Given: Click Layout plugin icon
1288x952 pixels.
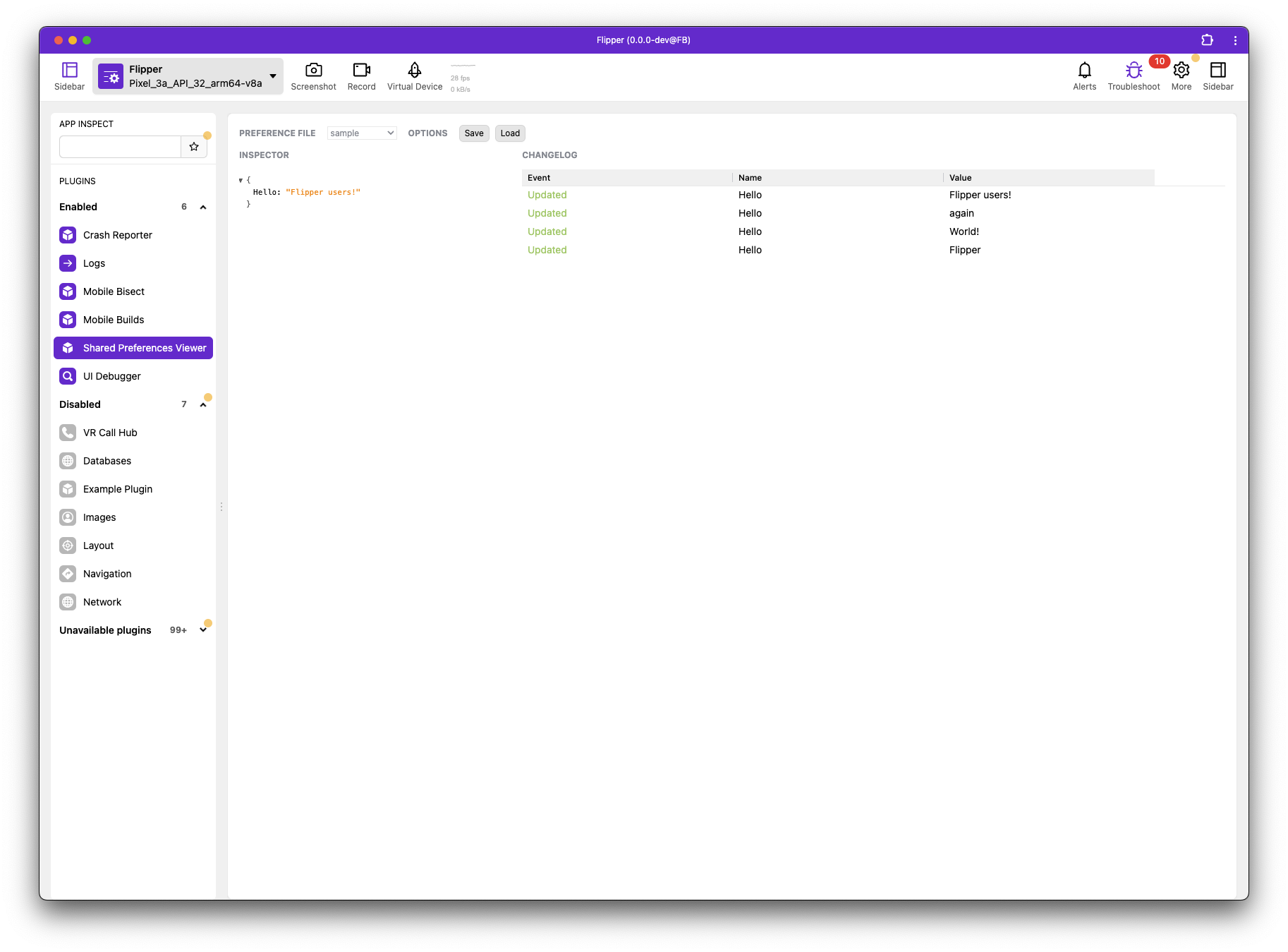Looking at the screenshot, I should click(68, 546).
